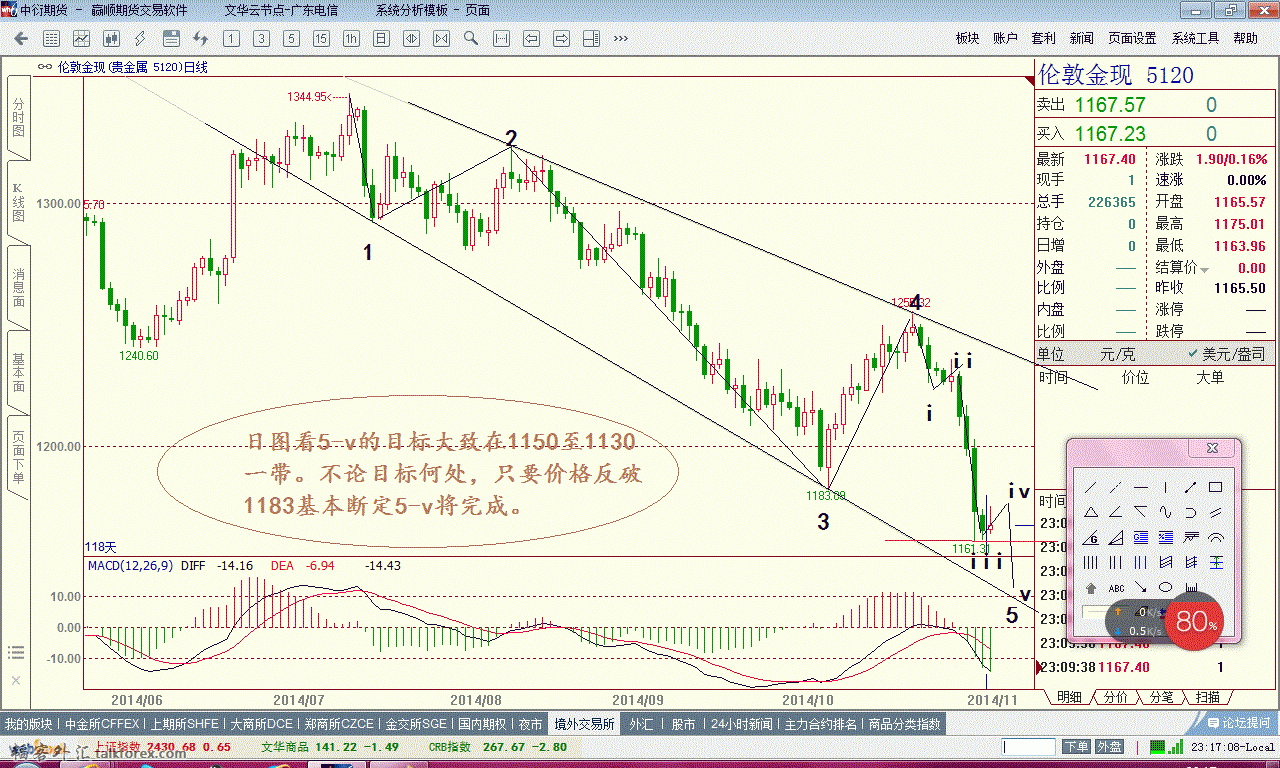Expand the toolbar overflow chevrons
1280x768 pixels.
click(x=620, y=38)
